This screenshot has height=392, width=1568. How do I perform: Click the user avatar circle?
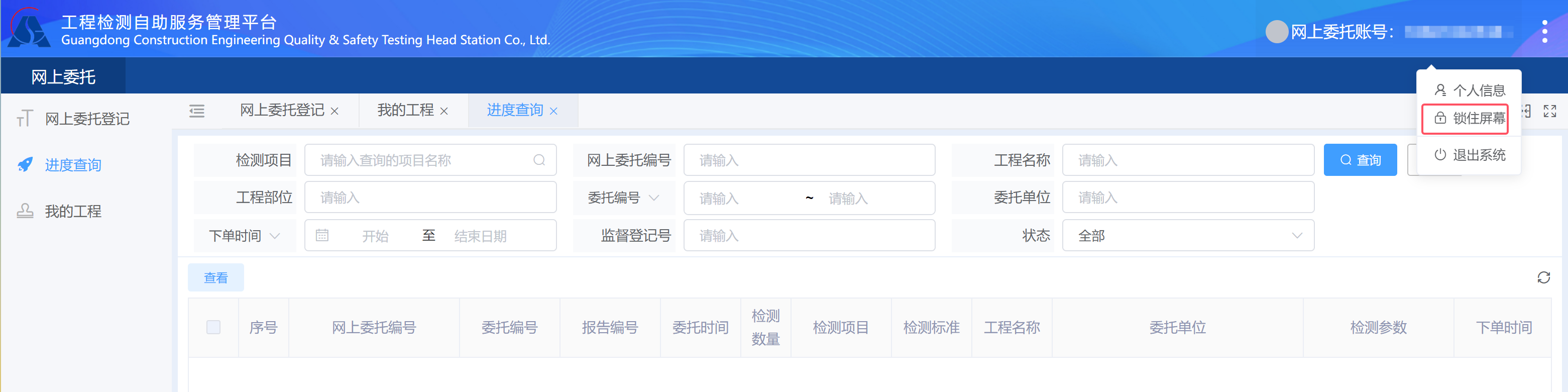coord(1276,31)
